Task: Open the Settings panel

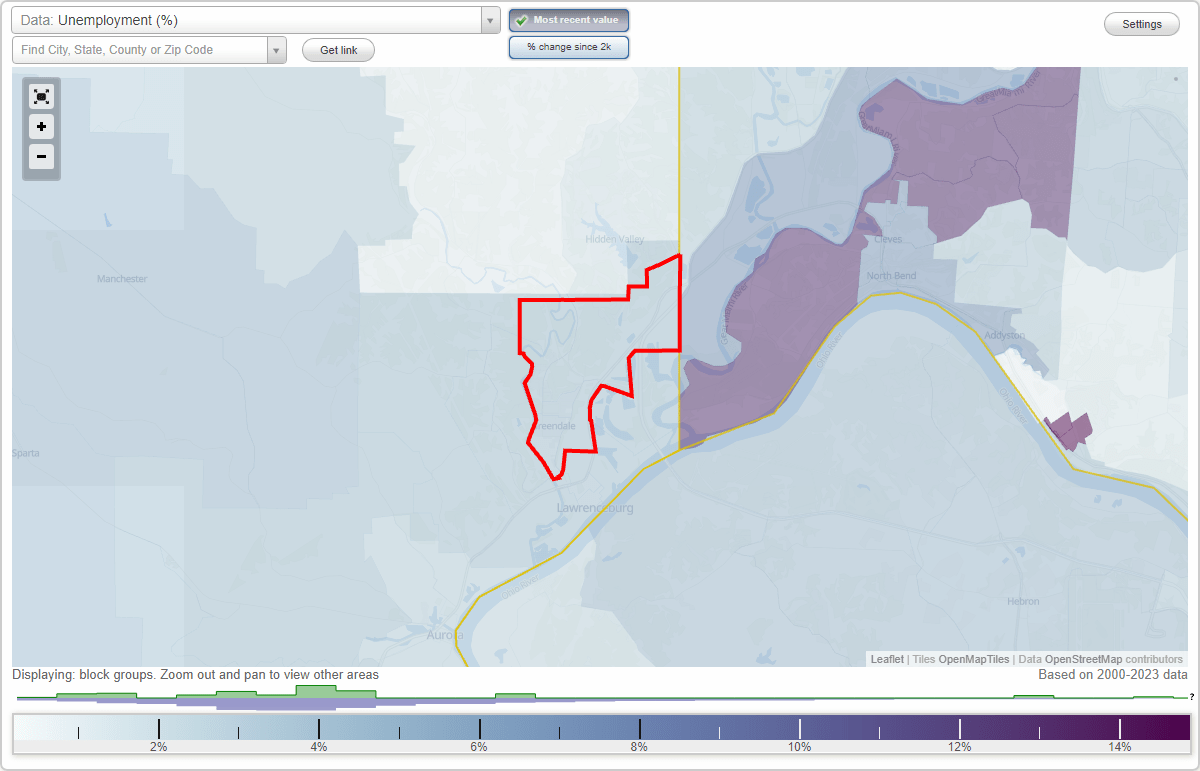Action: point(1141,23)
